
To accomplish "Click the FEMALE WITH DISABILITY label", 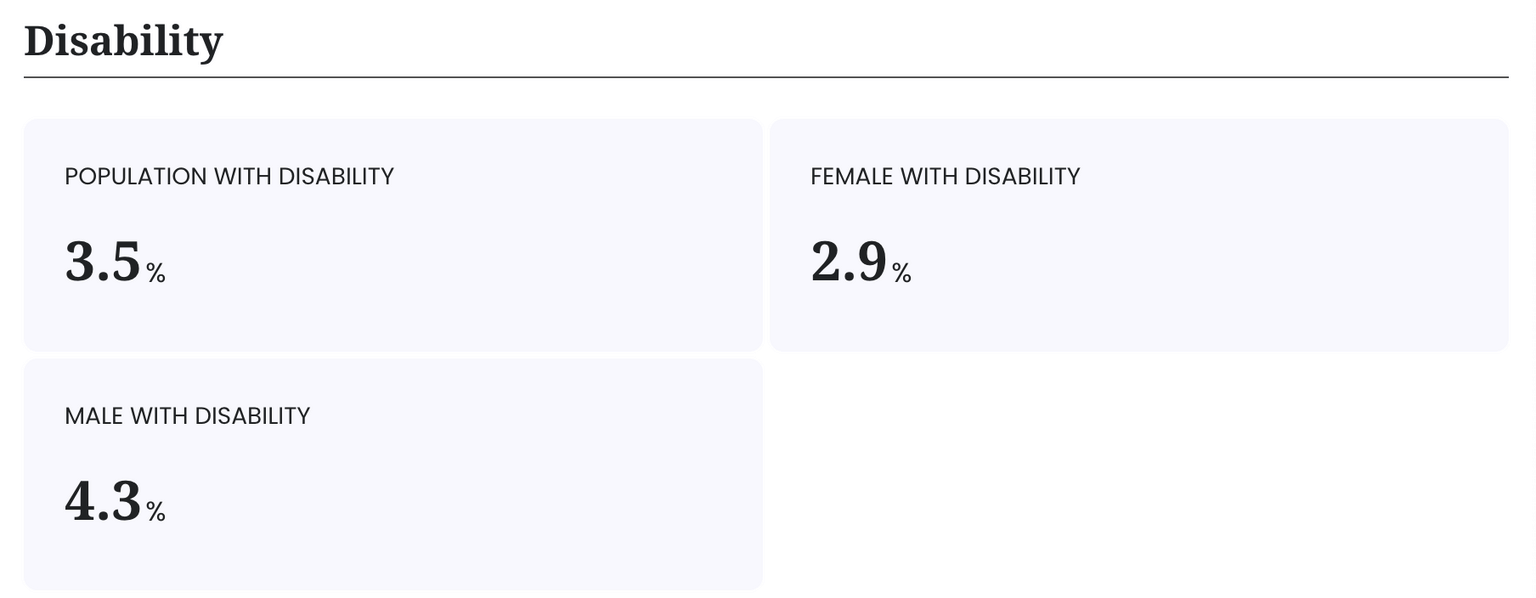I will 945,176.
